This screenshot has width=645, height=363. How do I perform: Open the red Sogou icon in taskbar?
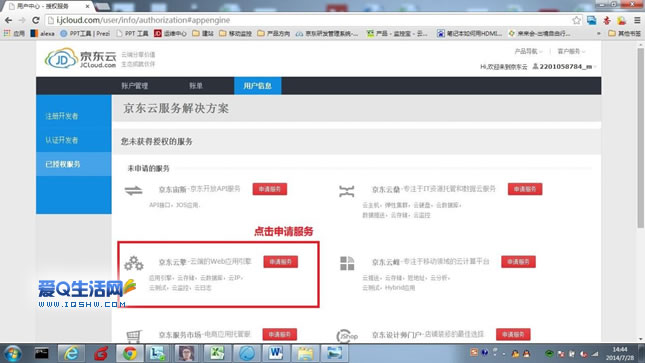[101, 353]
